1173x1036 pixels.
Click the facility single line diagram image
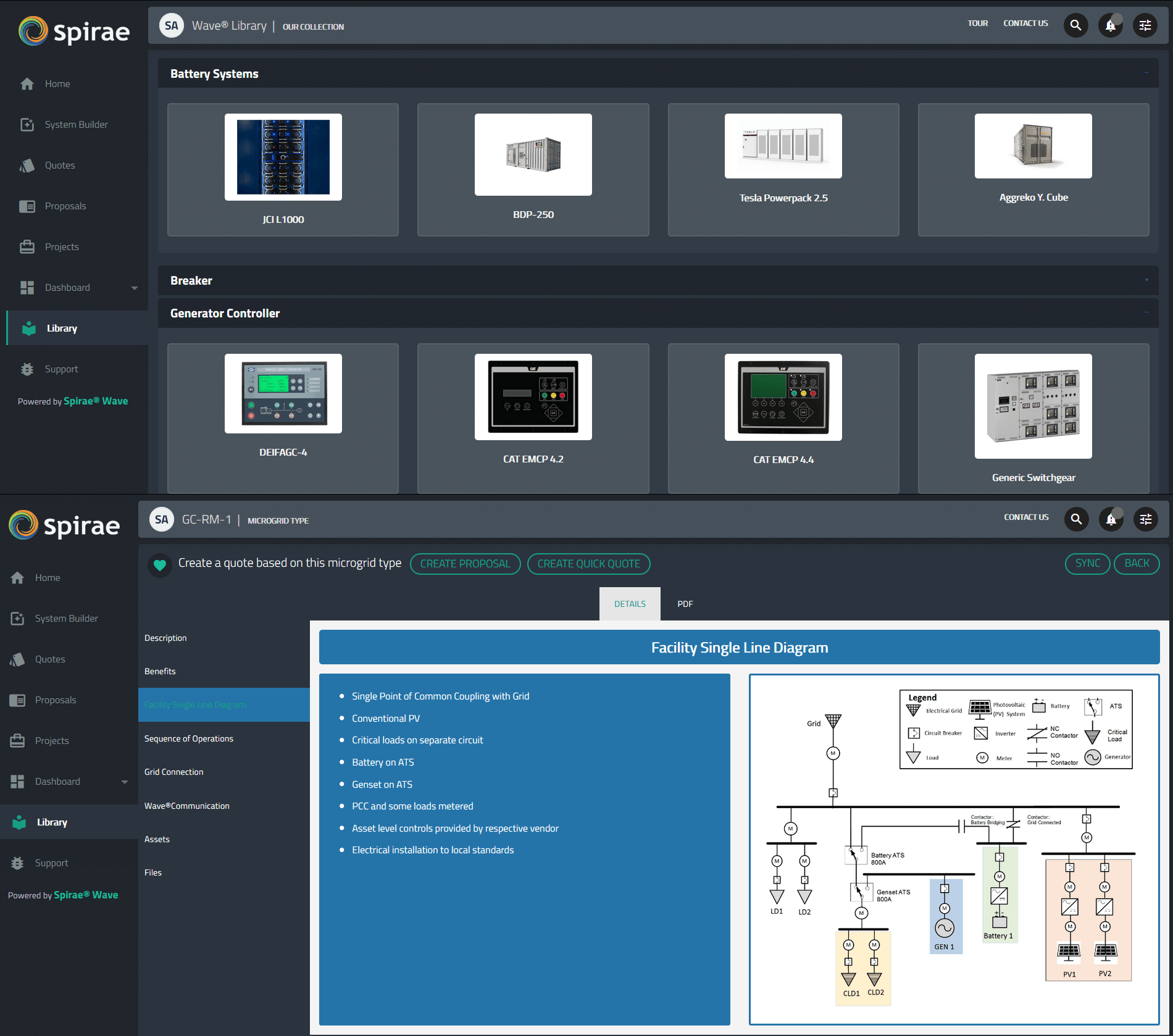954,850
